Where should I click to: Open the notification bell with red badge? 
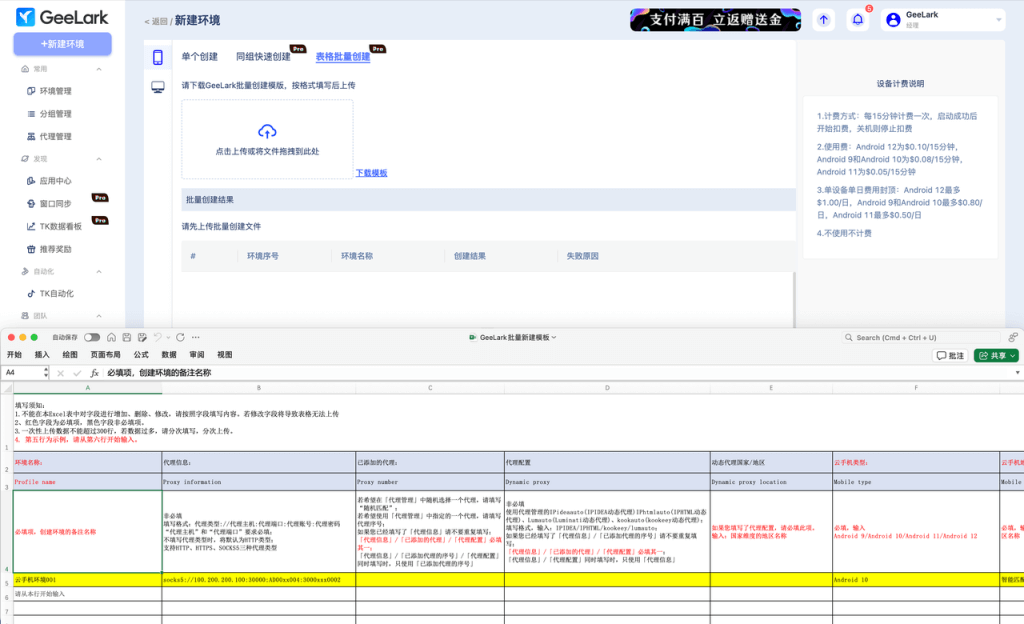(856, 19)
